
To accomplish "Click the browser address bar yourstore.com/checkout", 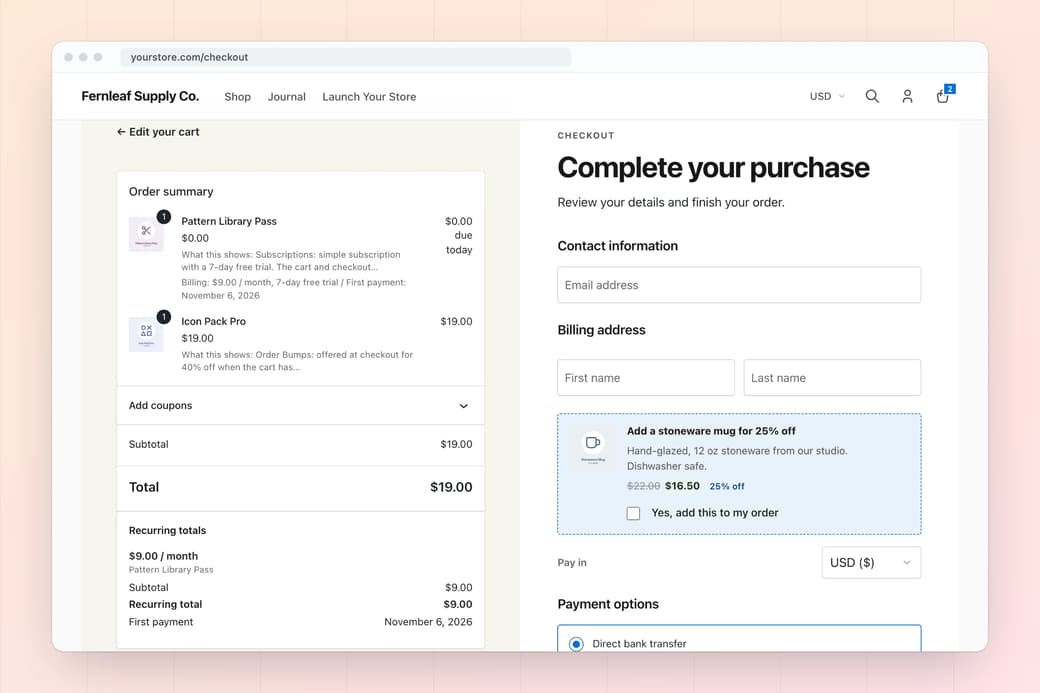I will click(345, 57).
